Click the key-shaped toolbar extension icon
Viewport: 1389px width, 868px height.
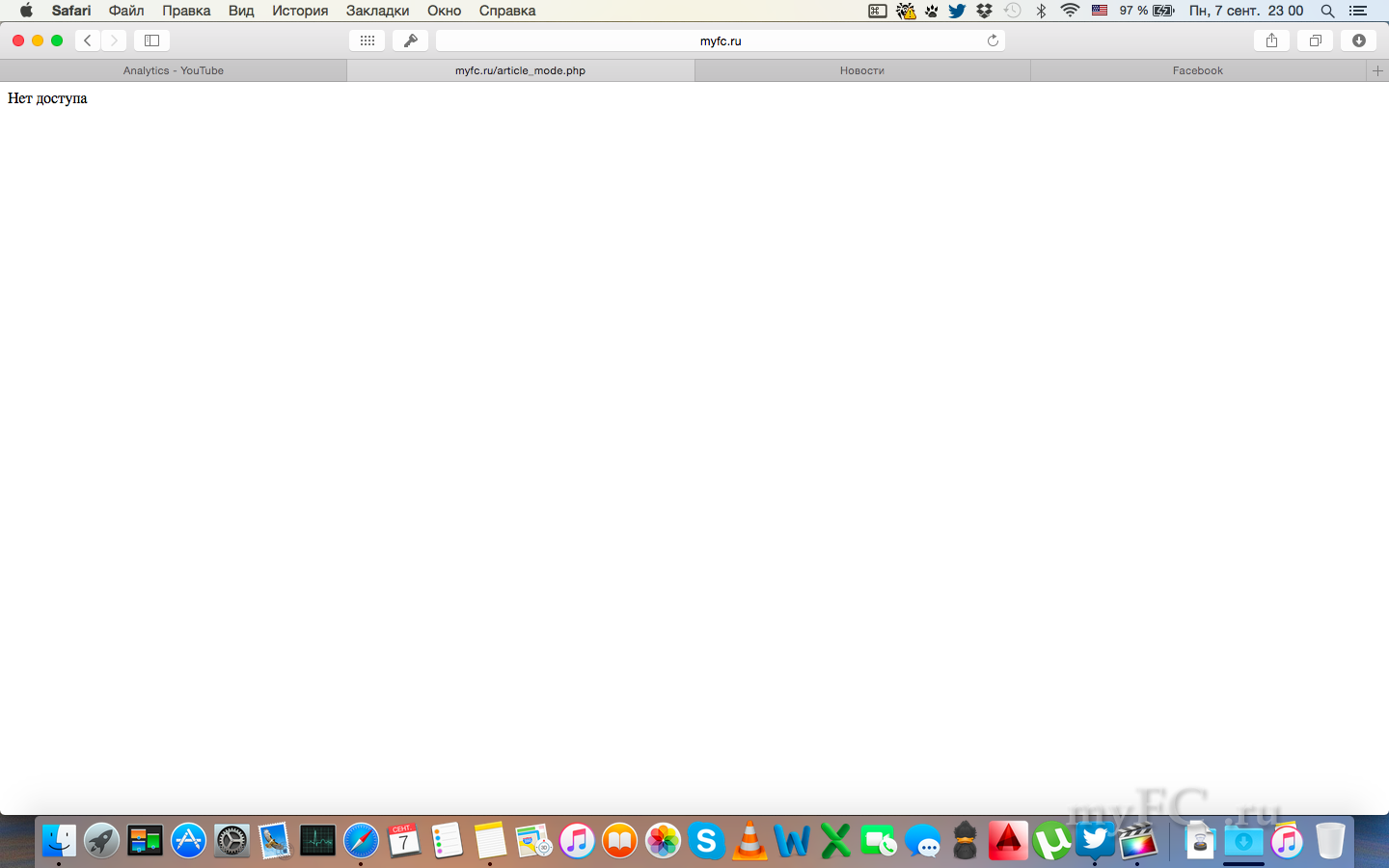(x=410, y=41)
